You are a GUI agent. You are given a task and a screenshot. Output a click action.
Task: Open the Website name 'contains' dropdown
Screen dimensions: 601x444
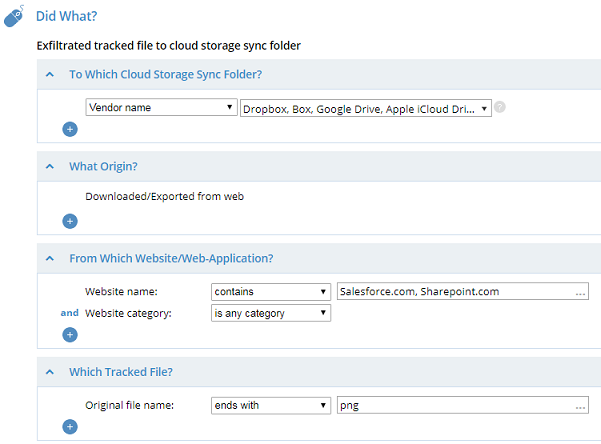point(270,292)
